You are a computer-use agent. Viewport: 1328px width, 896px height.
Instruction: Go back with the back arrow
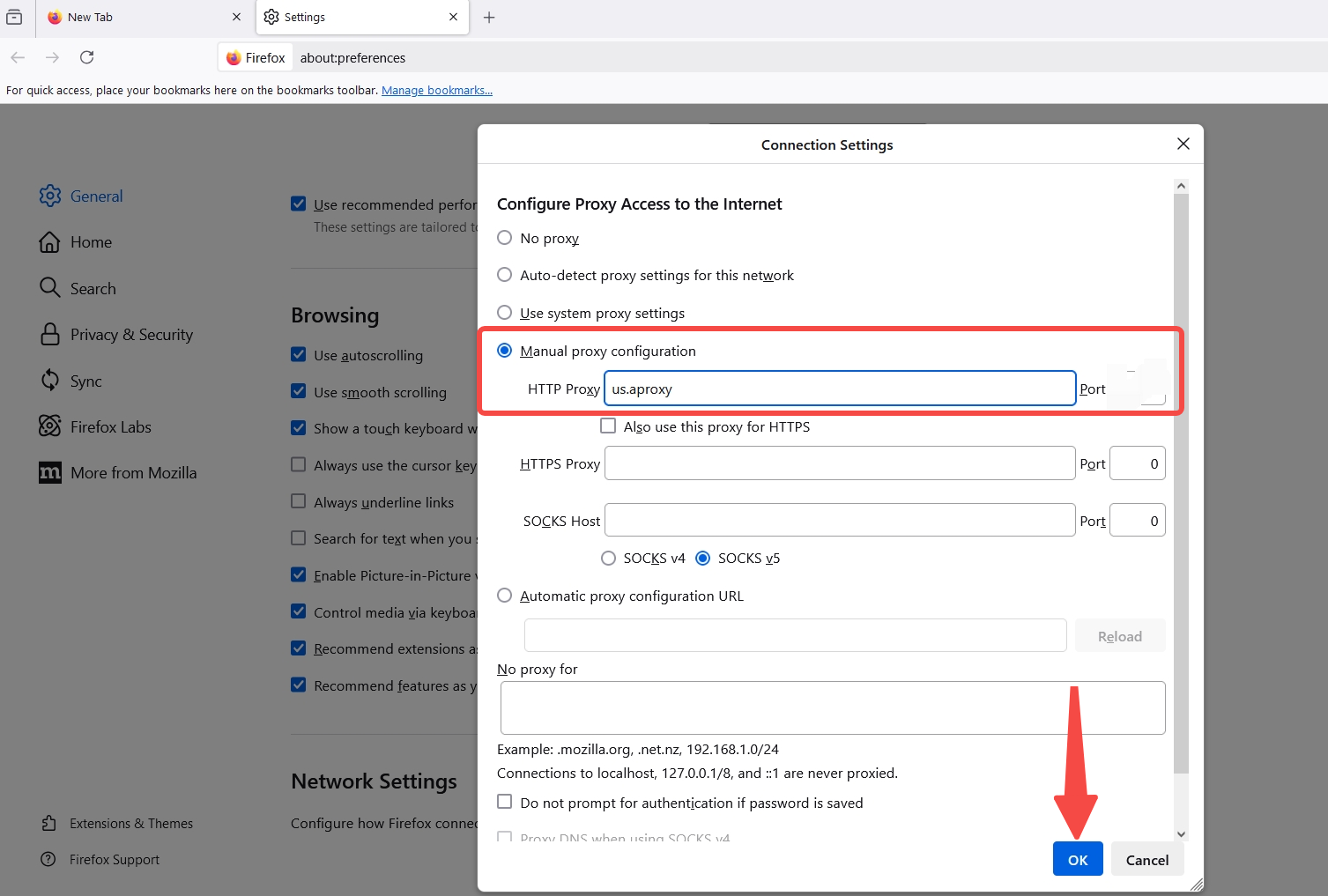coord(18,57)
